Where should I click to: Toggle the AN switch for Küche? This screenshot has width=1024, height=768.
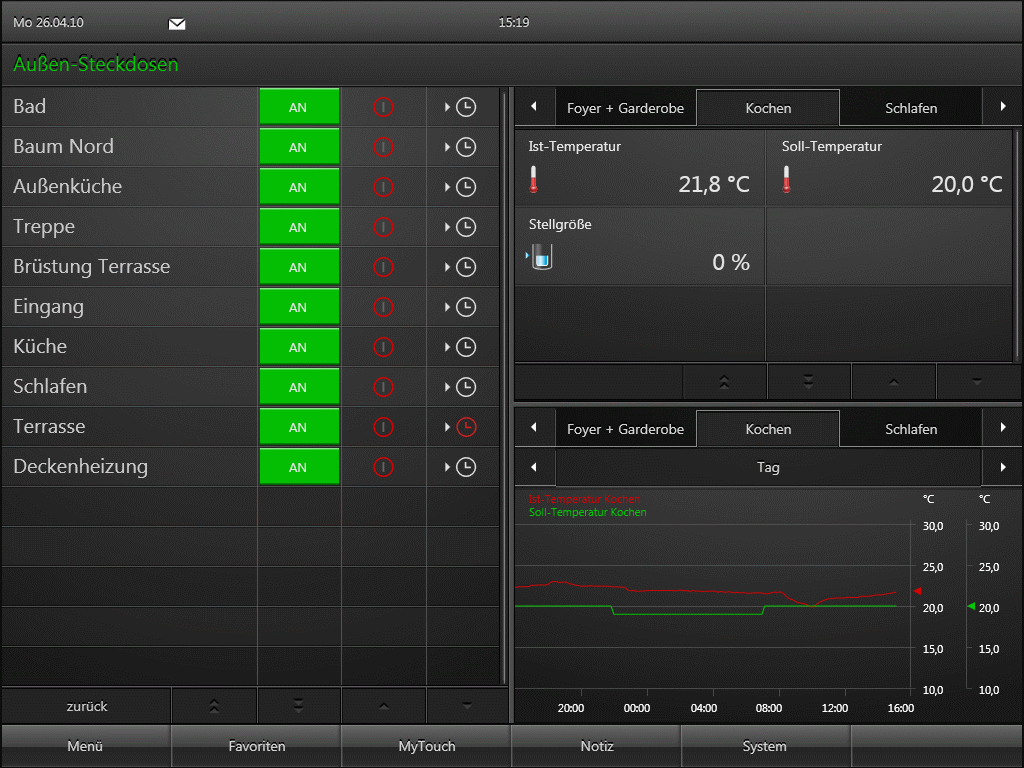coord(299,346)
